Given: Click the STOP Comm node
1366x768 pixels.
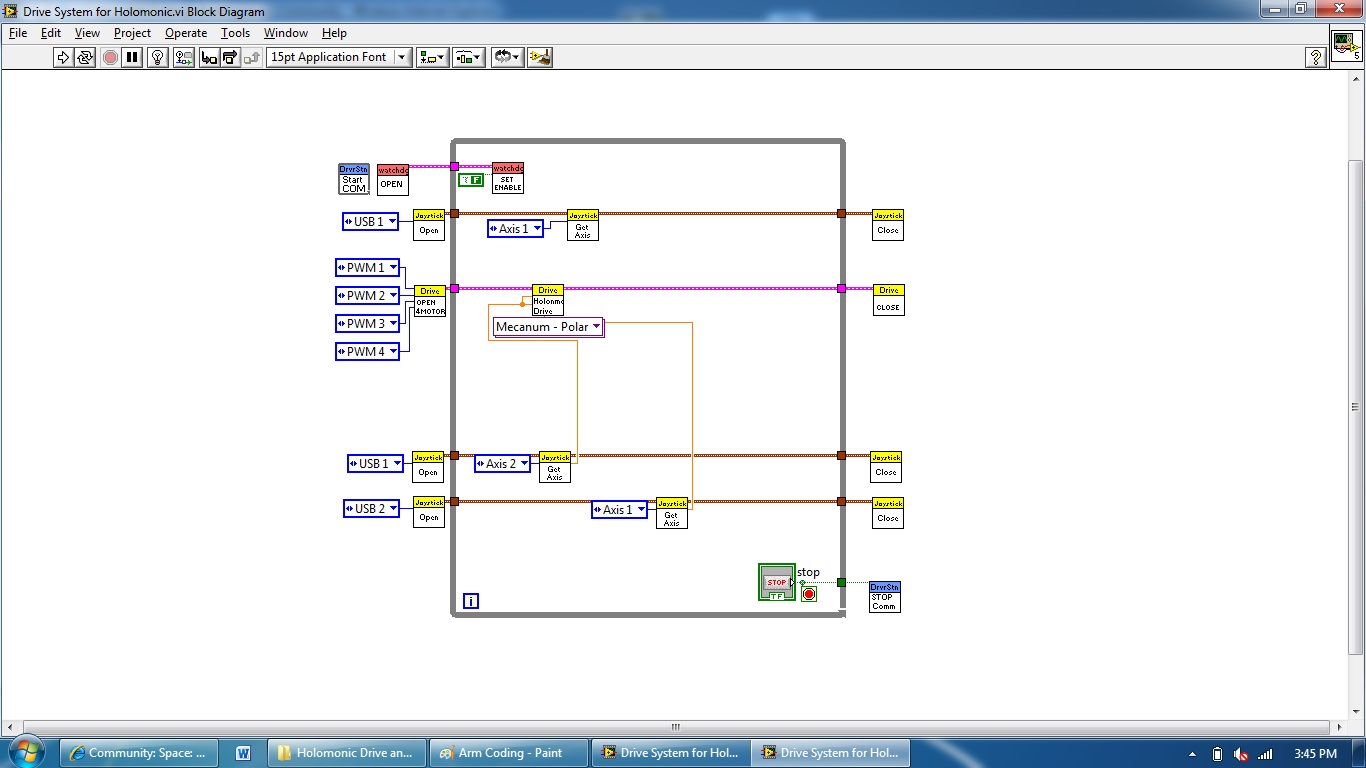Looking at the screenshot, I should (884, 596).
